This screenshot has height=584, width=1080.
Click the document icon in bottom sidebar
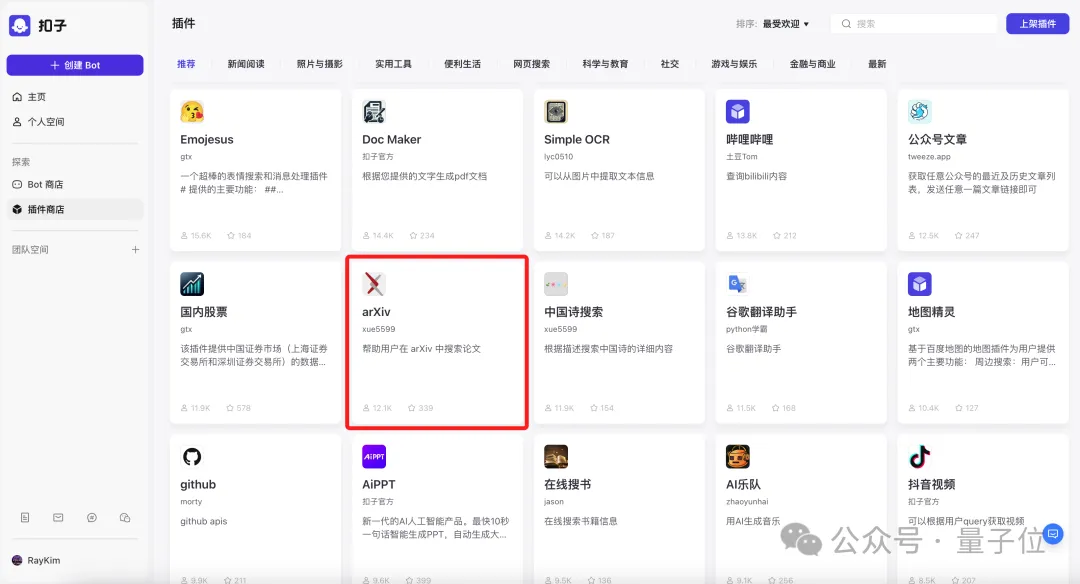coord(25,517)
